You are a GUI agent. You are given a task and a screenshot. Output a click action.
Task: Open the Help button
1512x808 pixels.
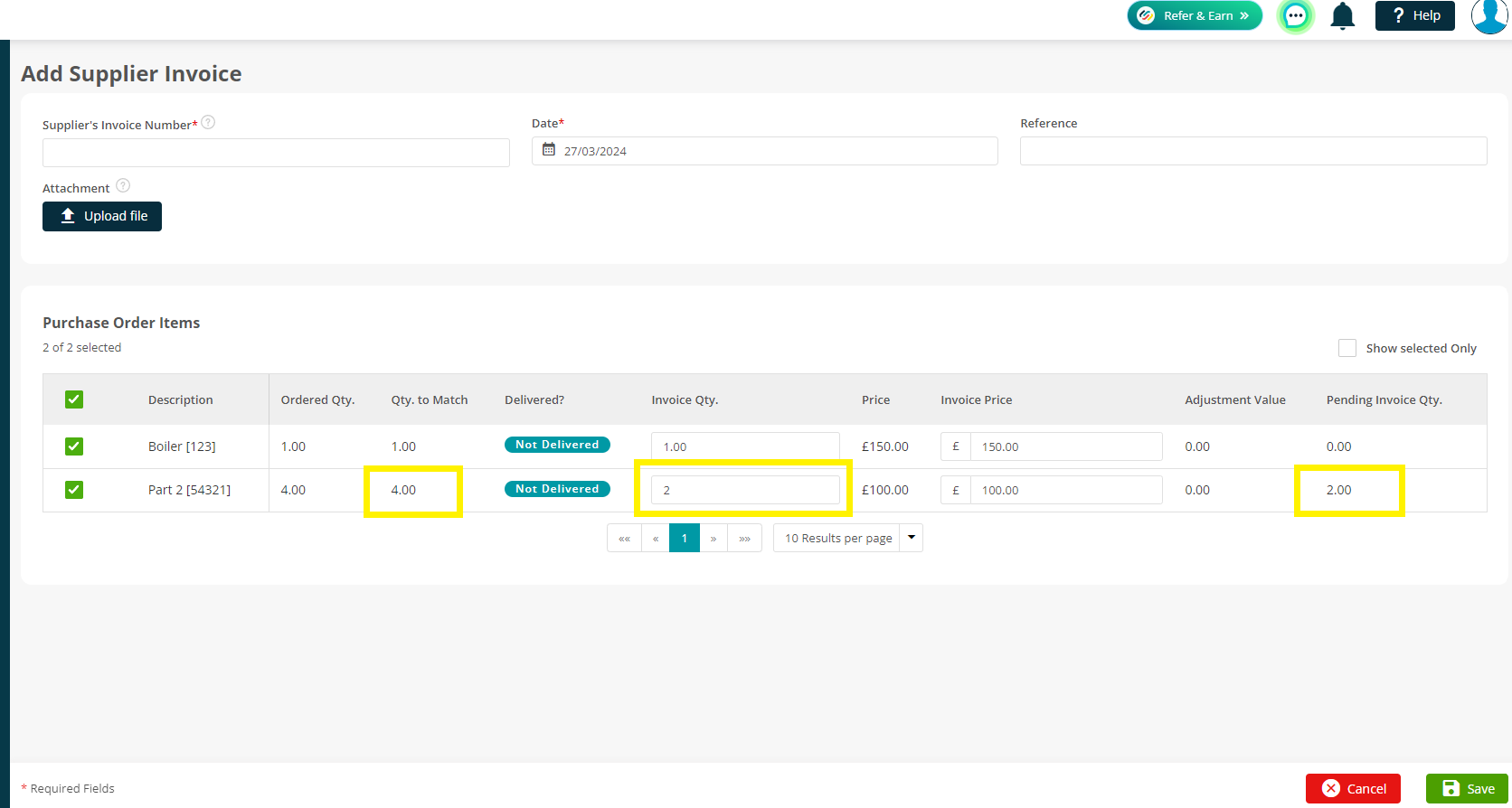(x=1415, y=15)
